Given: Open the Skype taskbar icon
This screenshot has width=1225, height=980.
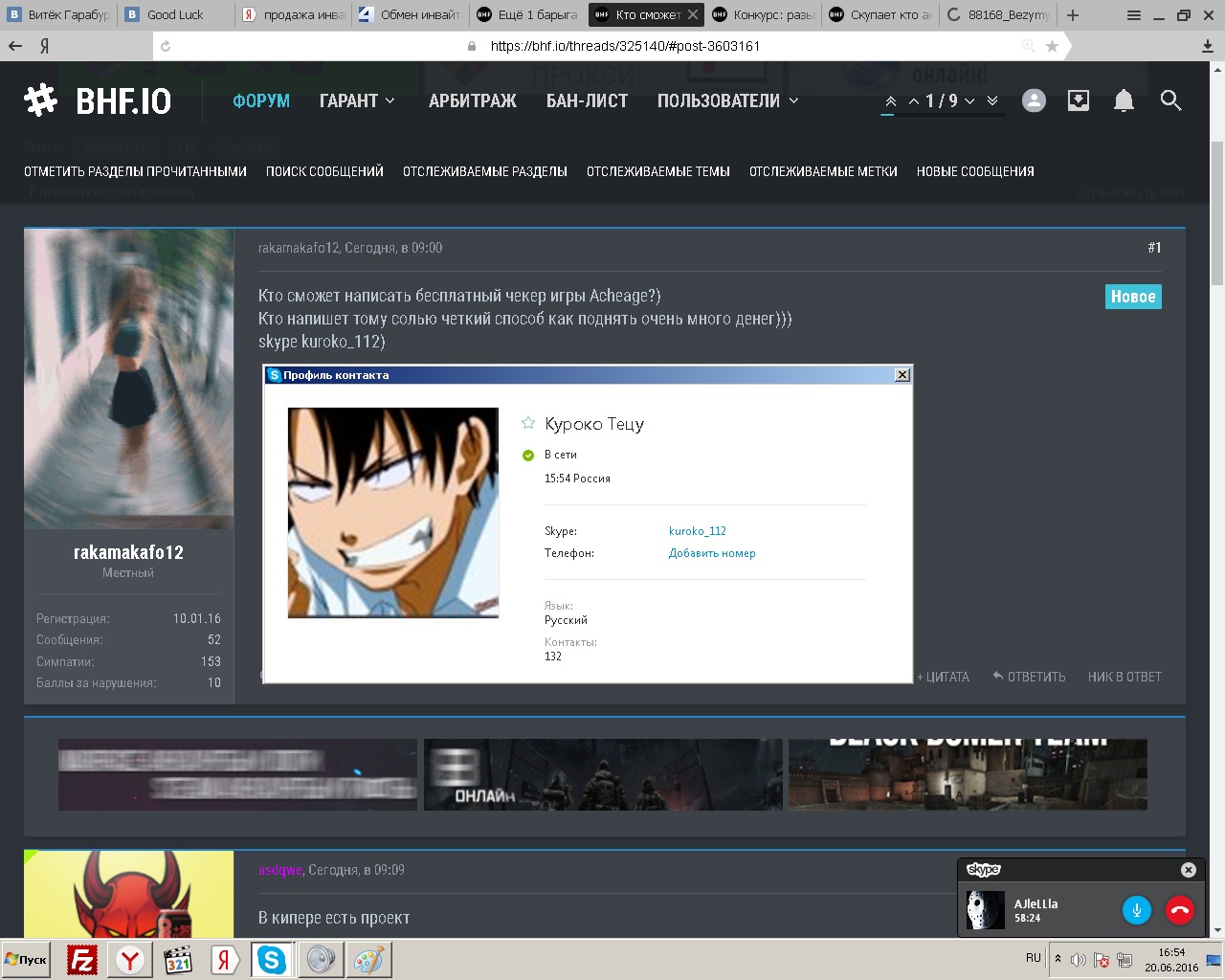Looking at the screenshot, I should coord(272,960).
